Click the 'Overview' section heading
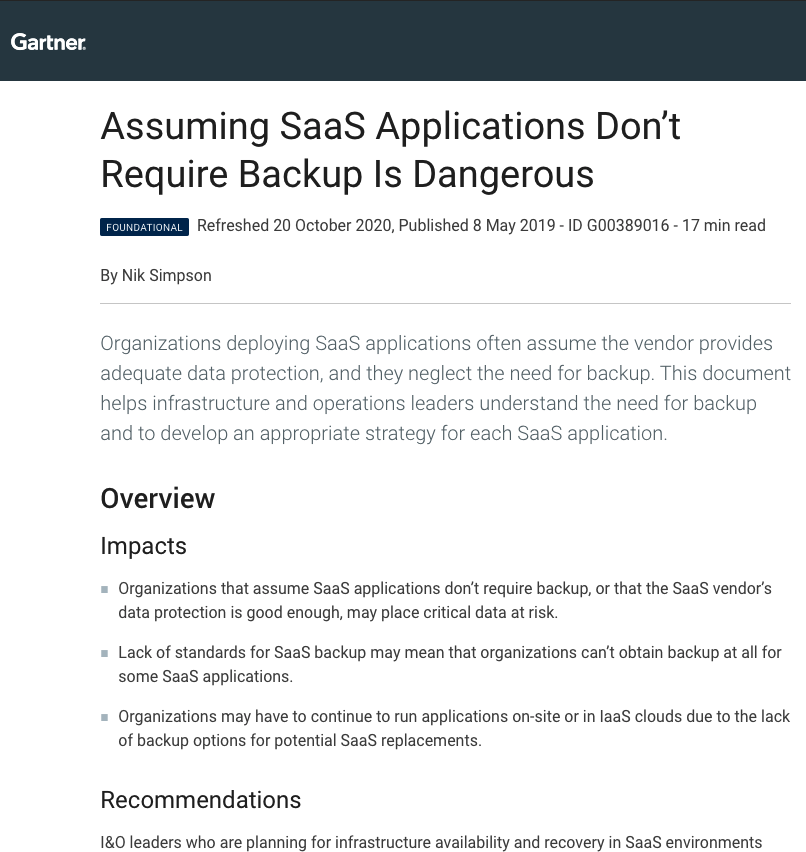The image size is (806, 852). pyautogui.click(x=158, y=498)
